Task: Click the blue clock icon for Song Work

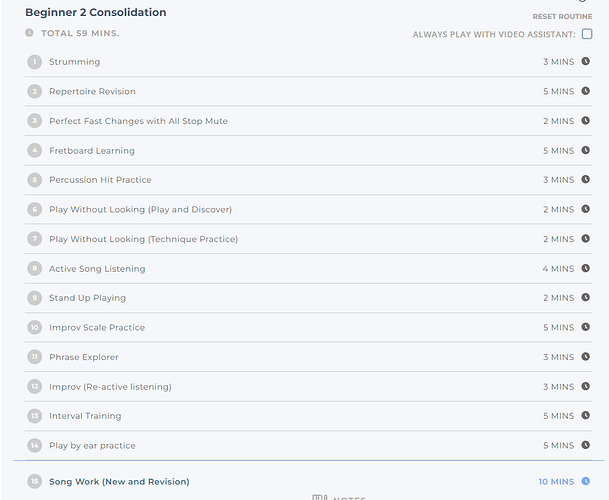Action: point(586,481)
